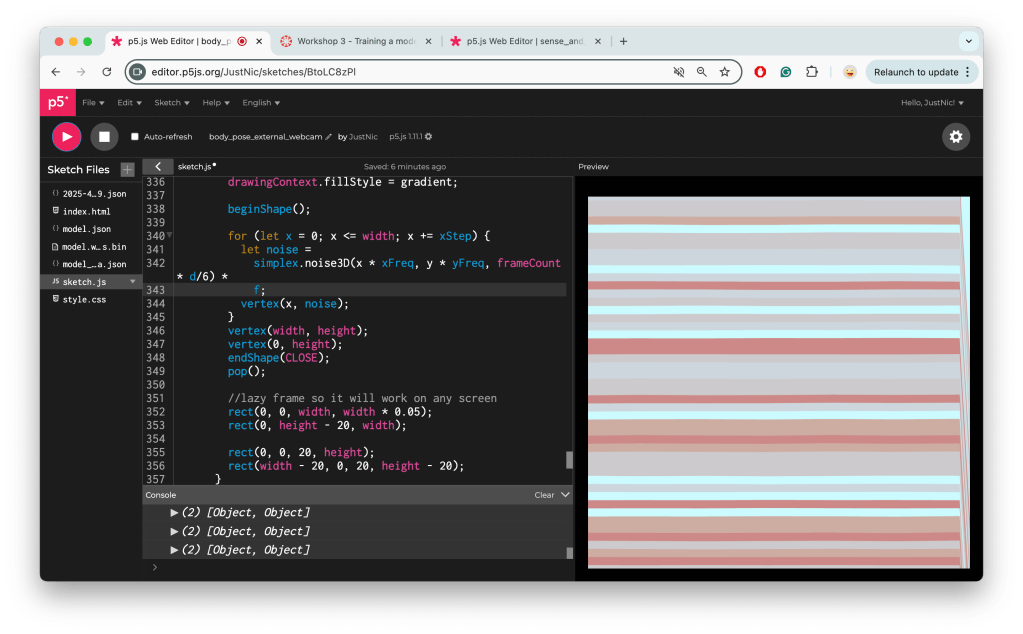Open the File menu
1023x634 pixels.
[92, 103]
